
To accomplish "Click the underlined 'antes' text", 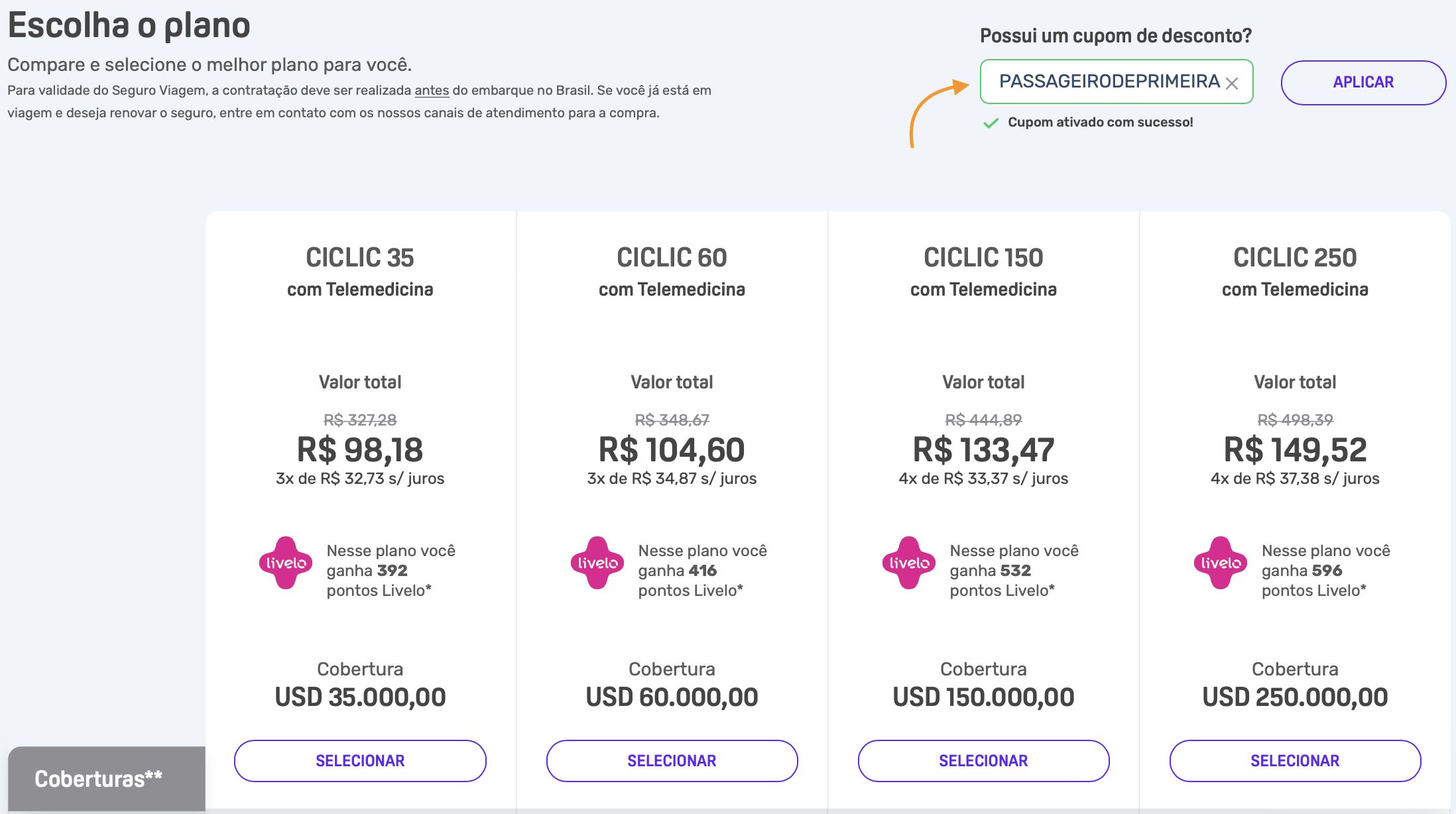I will (x=432, y=90).
